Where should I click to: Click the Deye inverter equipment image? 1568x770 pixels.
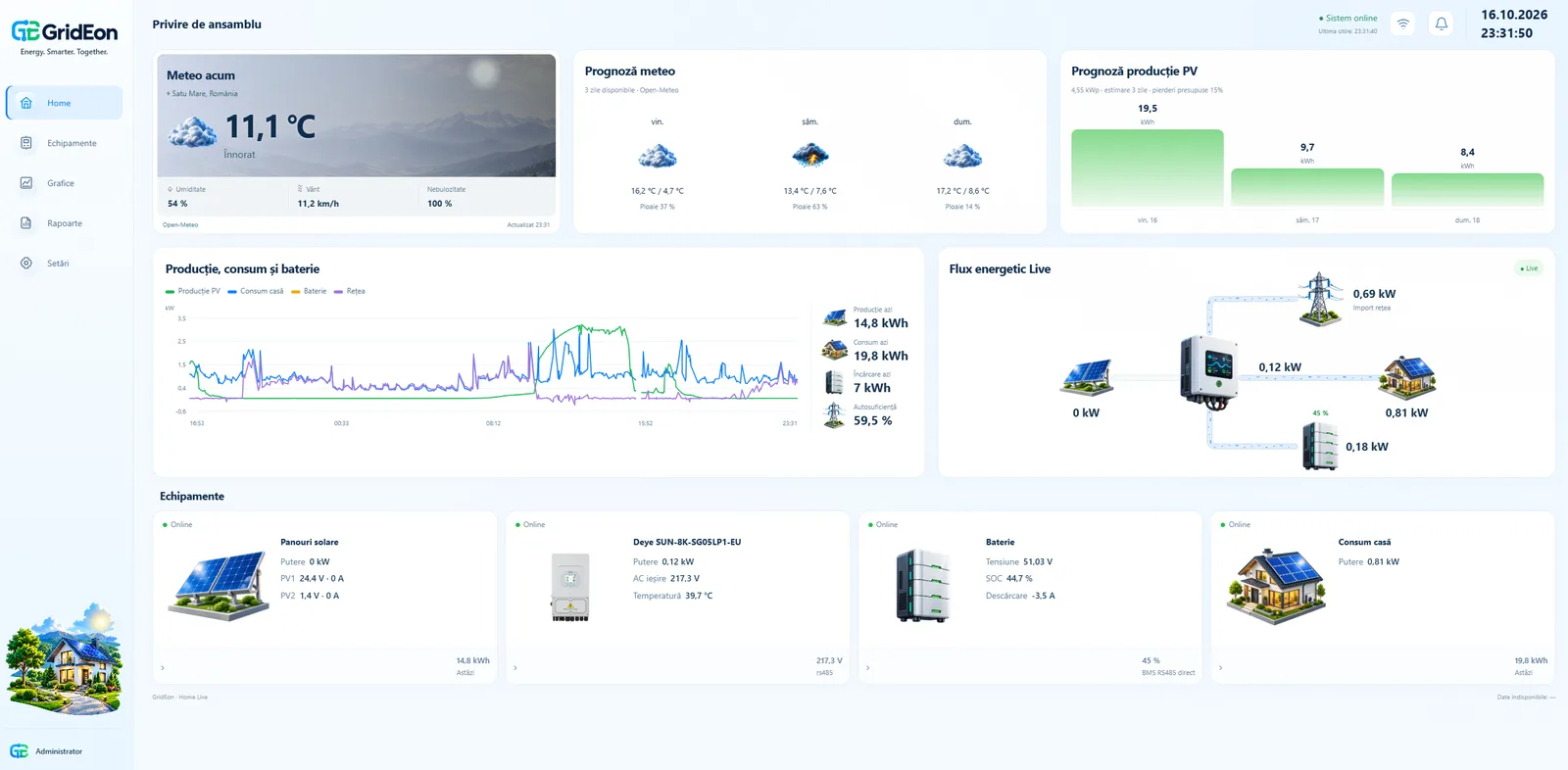point(570,588)
